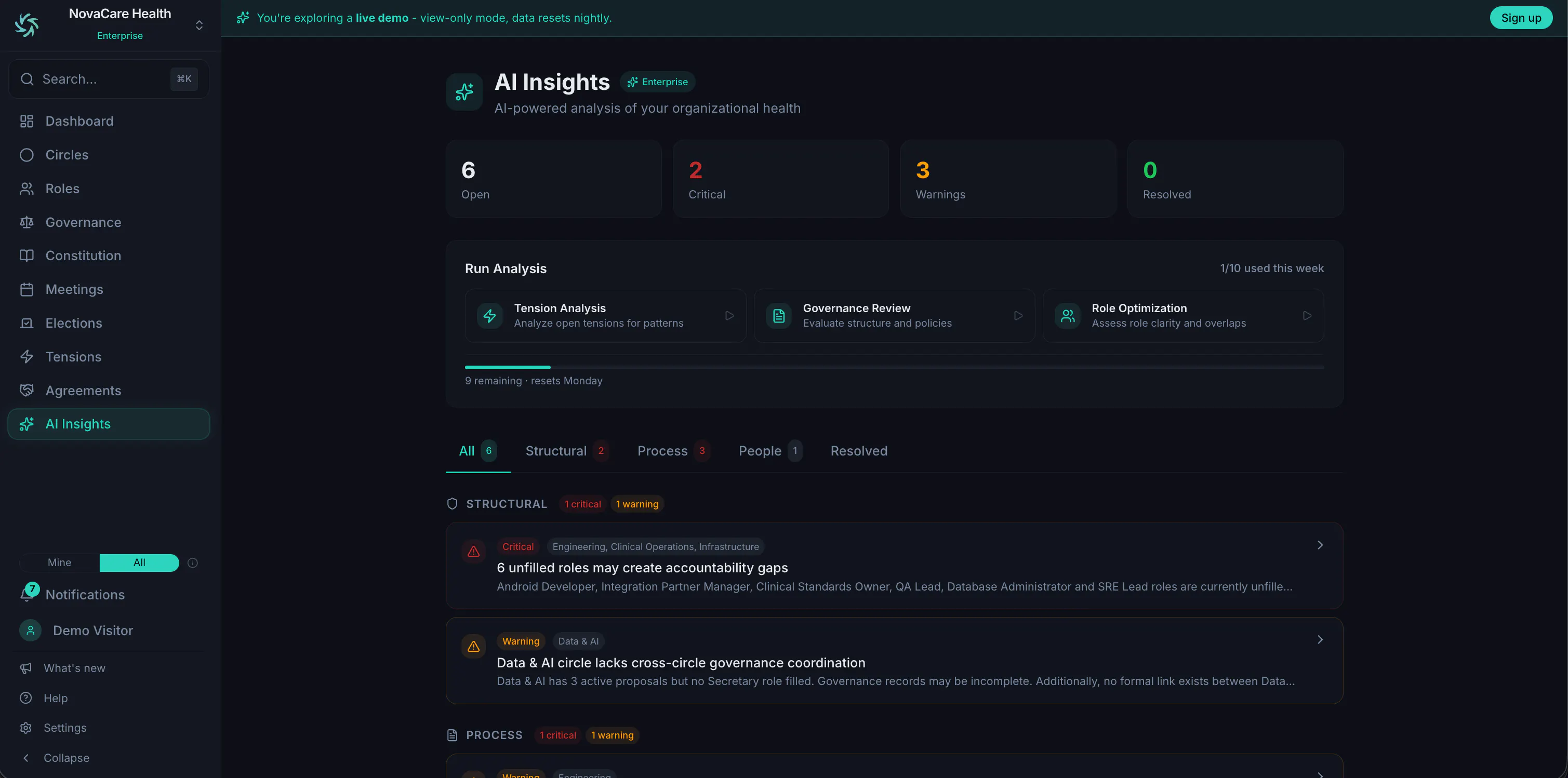Click the Role Optimization people icon
Image resolution: width=1568 pixels, height=778 pixels.
(x=1068, y=316)
